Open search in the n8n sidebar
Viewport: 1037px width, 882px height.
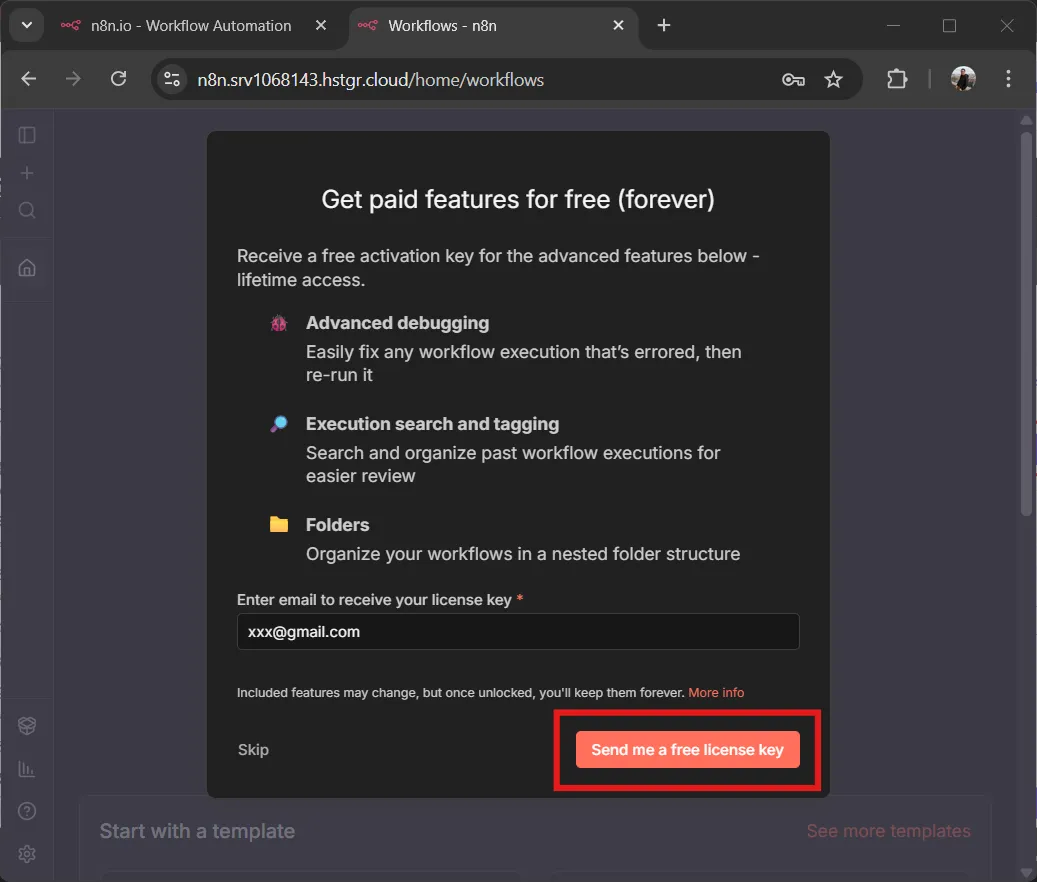[x=26, y=210]
